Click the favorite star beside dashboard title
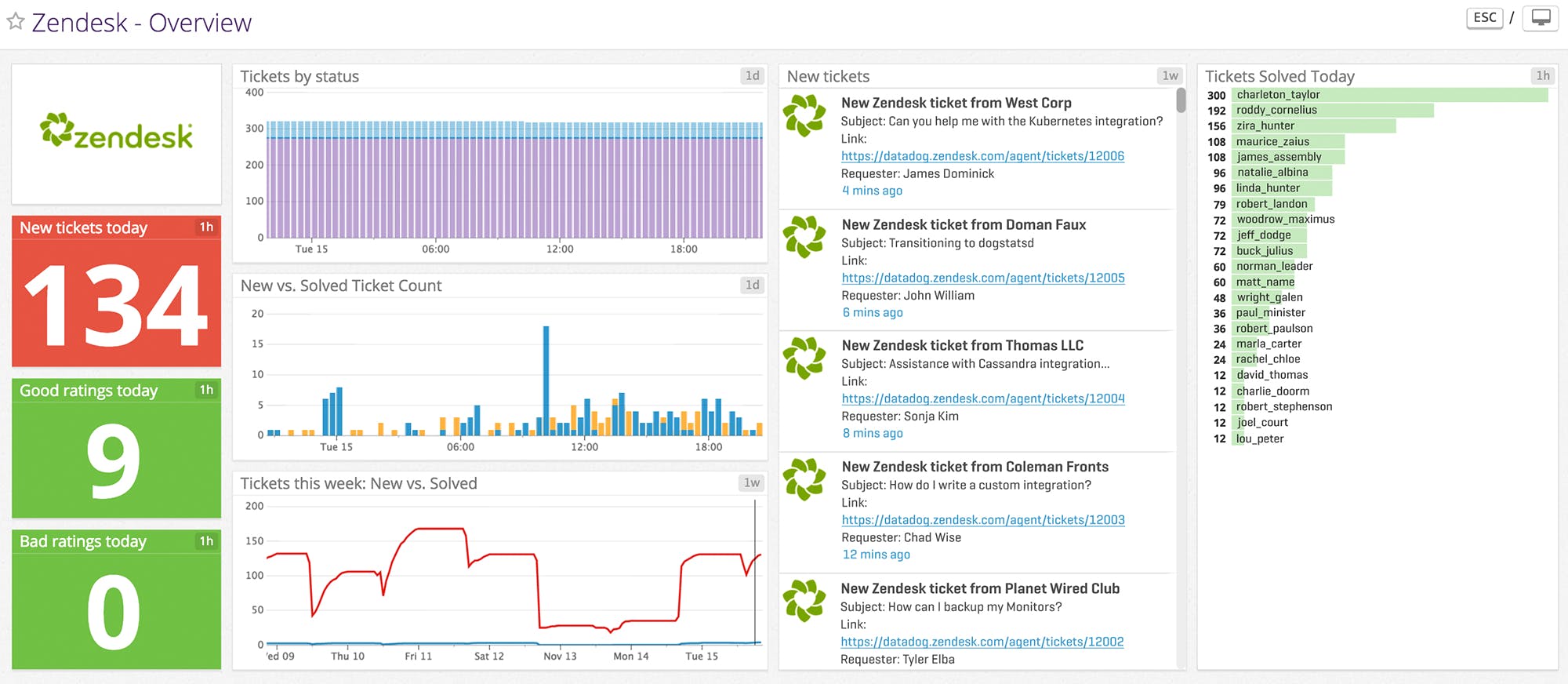 coord(15,22)
